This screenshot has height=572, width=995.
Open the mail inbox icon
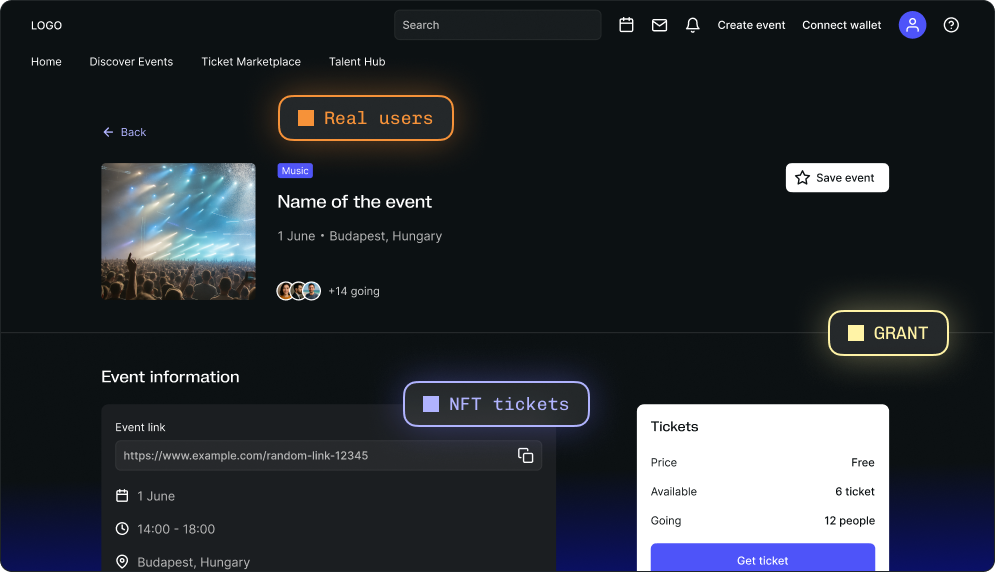[659, 25]
